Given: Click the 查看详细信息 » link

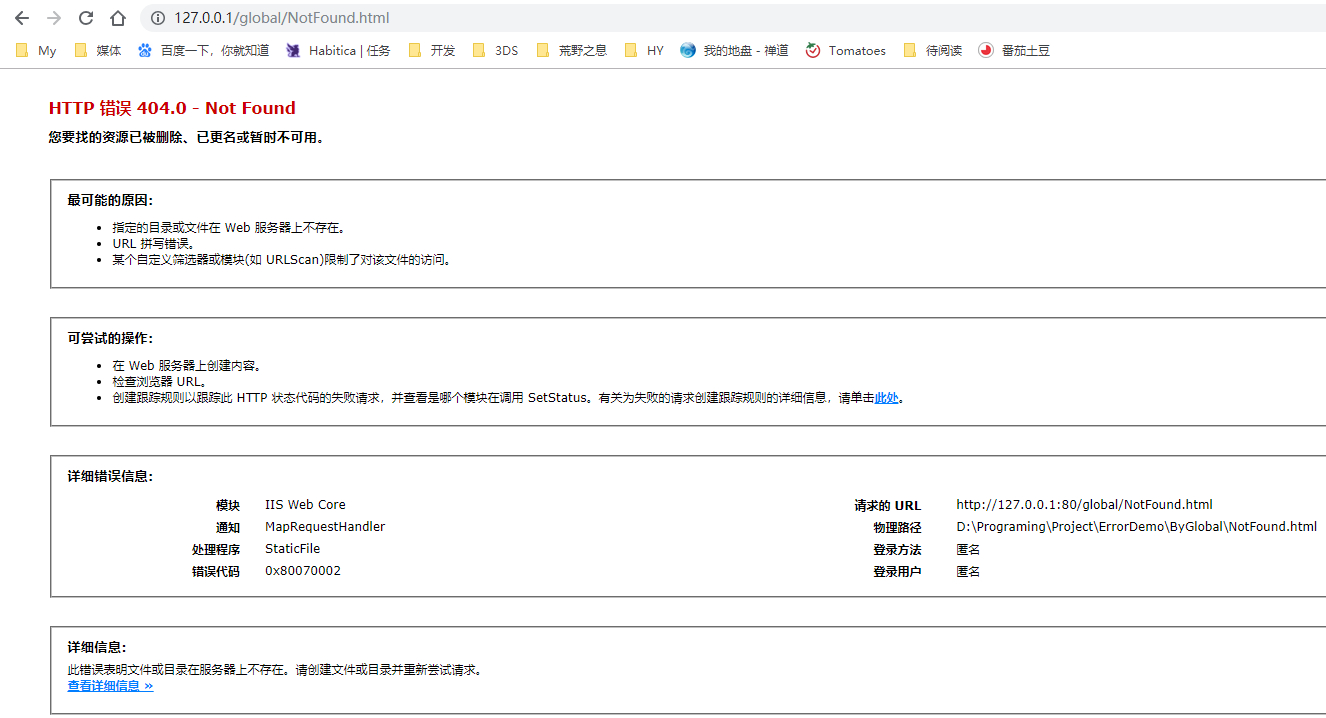Looking at the screenshot, I should [x=110, y=686].
